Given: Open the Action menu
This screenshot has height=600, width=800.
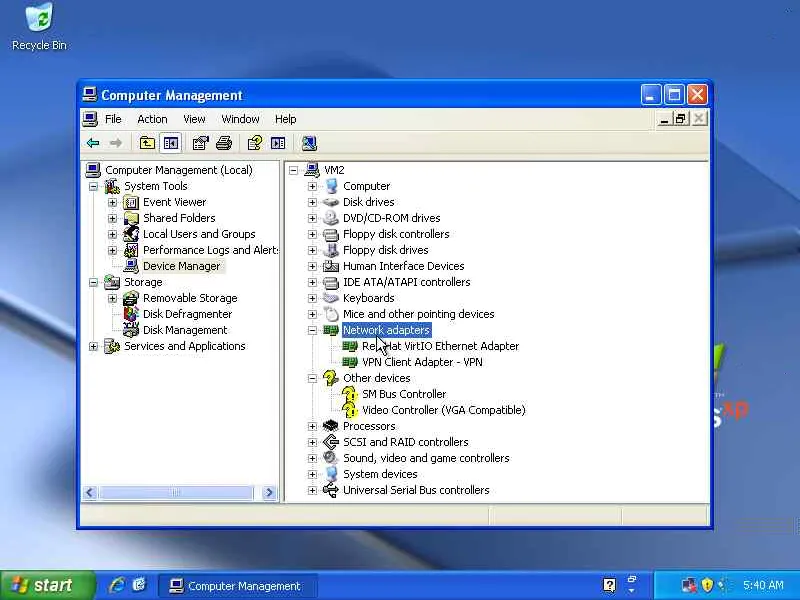Looking at the screenshot, I should 152,119.
